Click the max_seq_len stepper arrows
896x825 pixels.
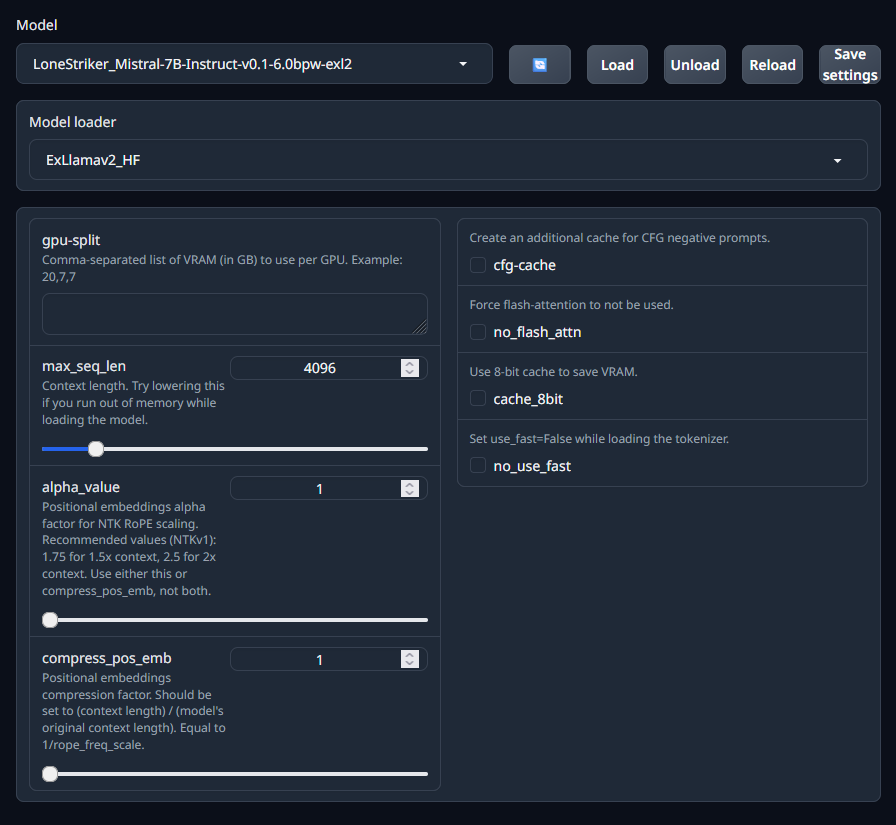pos(409,368)
